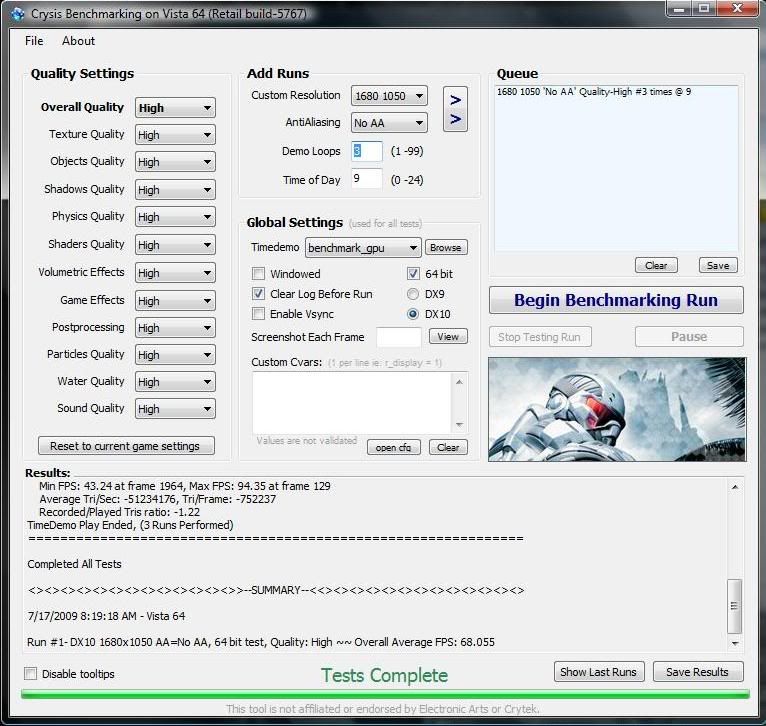The image size is (766, 726).
Task: Click Reset to current game settings
Action: tap(125, 446)
